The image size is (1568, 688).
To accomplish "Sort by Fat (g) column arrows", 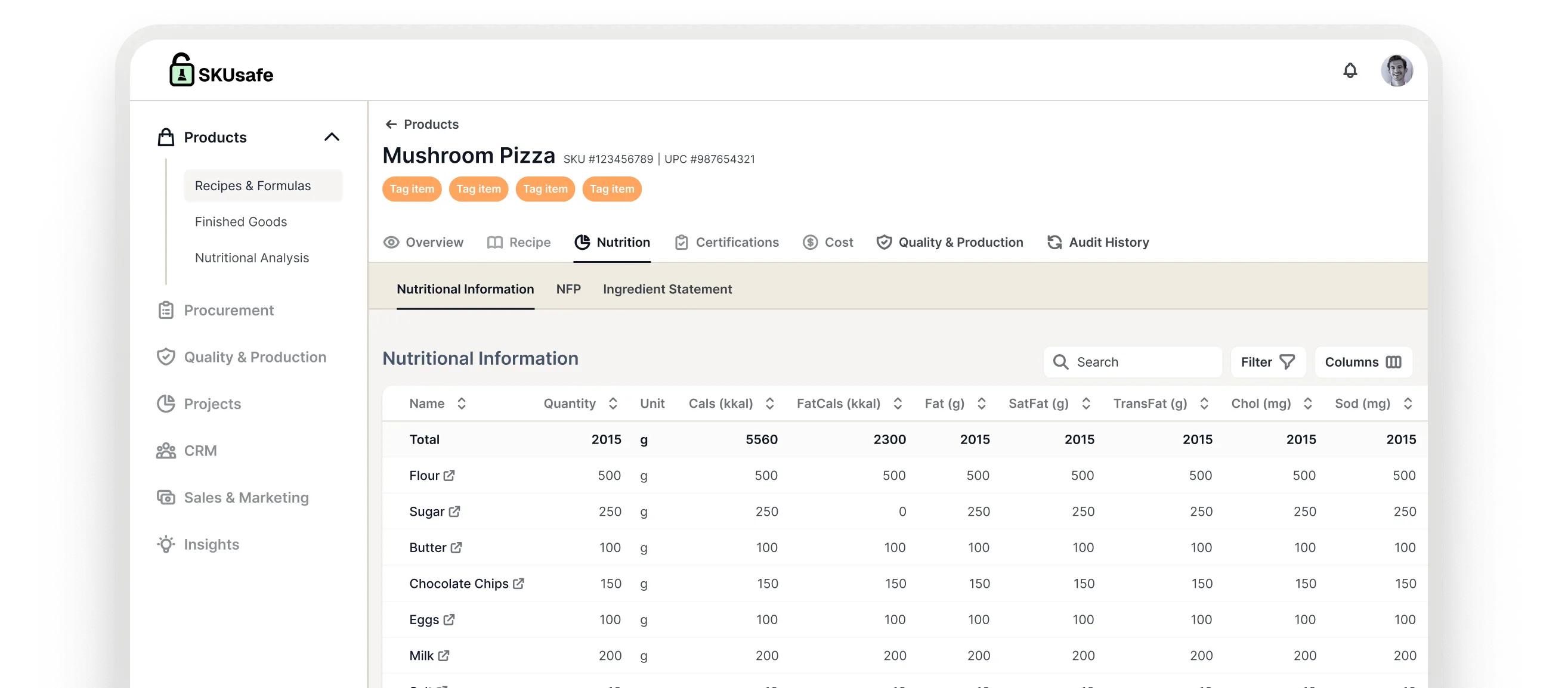I will (981, 403).
